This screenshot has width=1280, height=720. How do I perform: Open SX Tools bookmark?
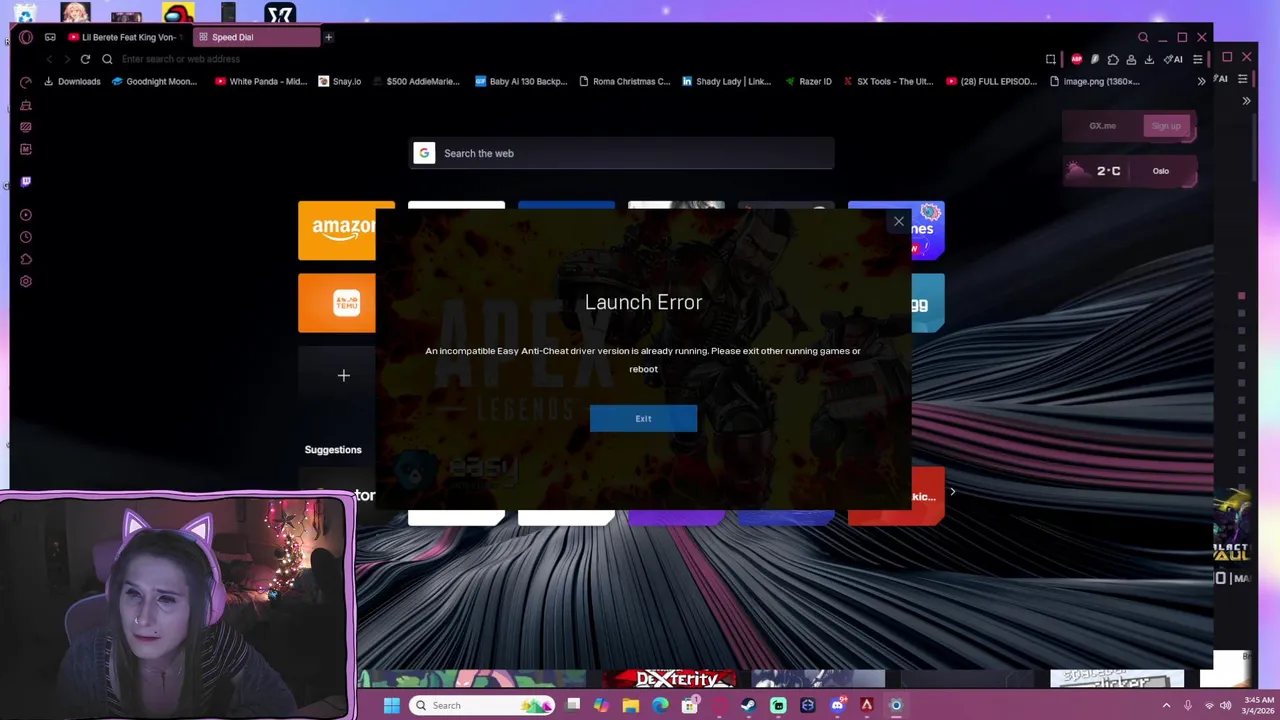(x=888, y=81)
